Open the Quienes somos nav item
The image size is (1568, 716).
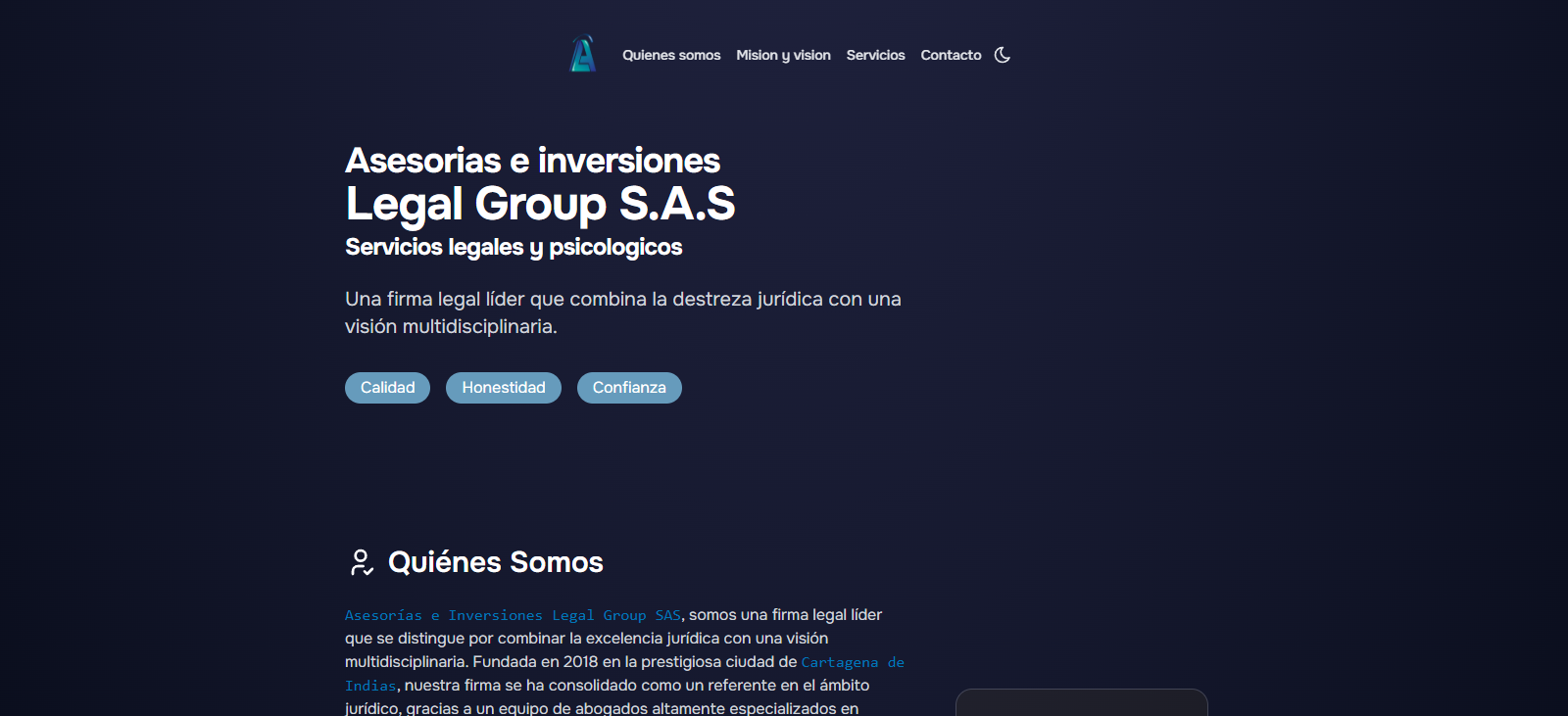[x=671, y=55]
